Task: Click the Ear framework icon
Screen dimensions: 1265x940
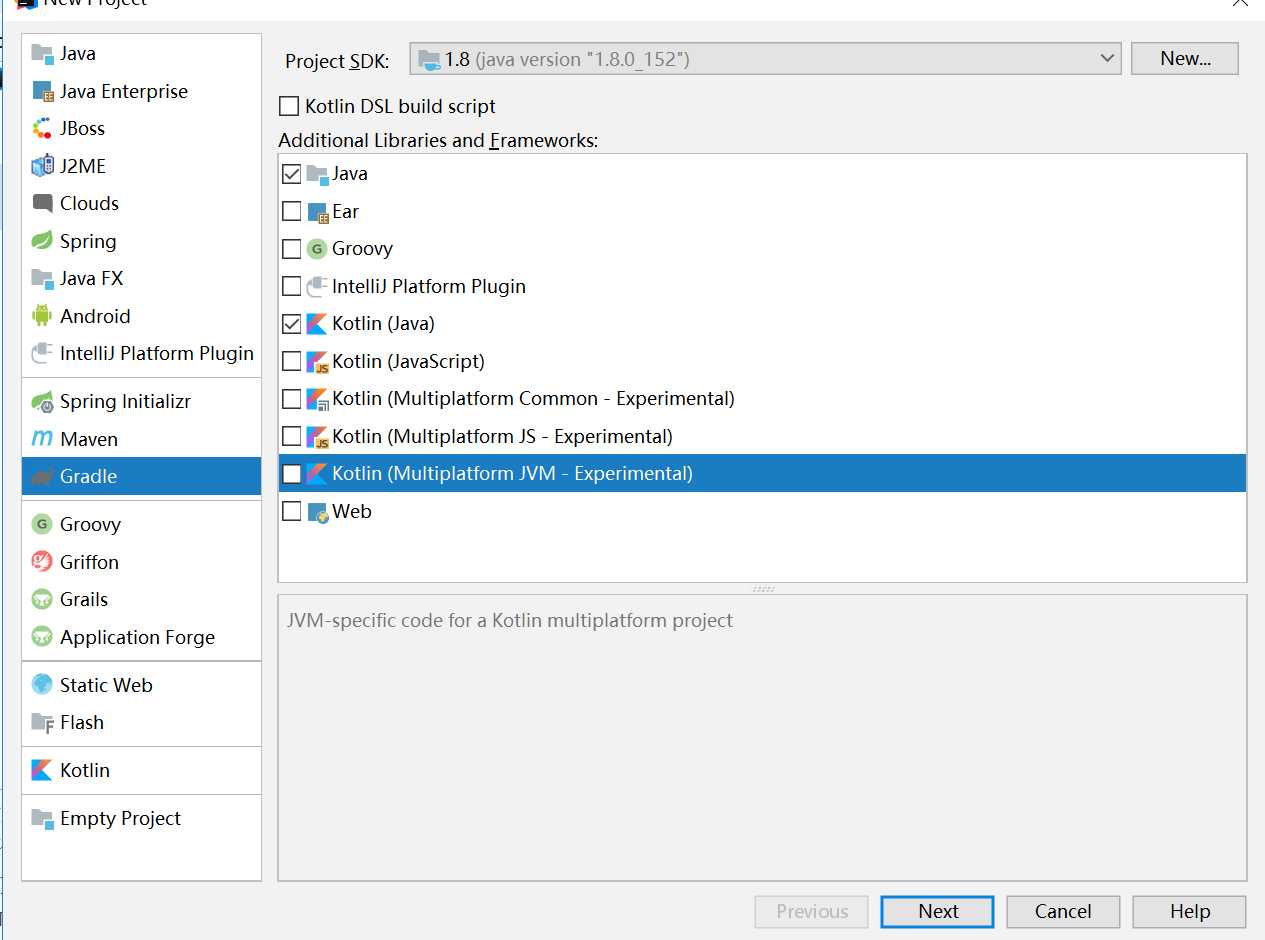Action: [x=317, y=212]
